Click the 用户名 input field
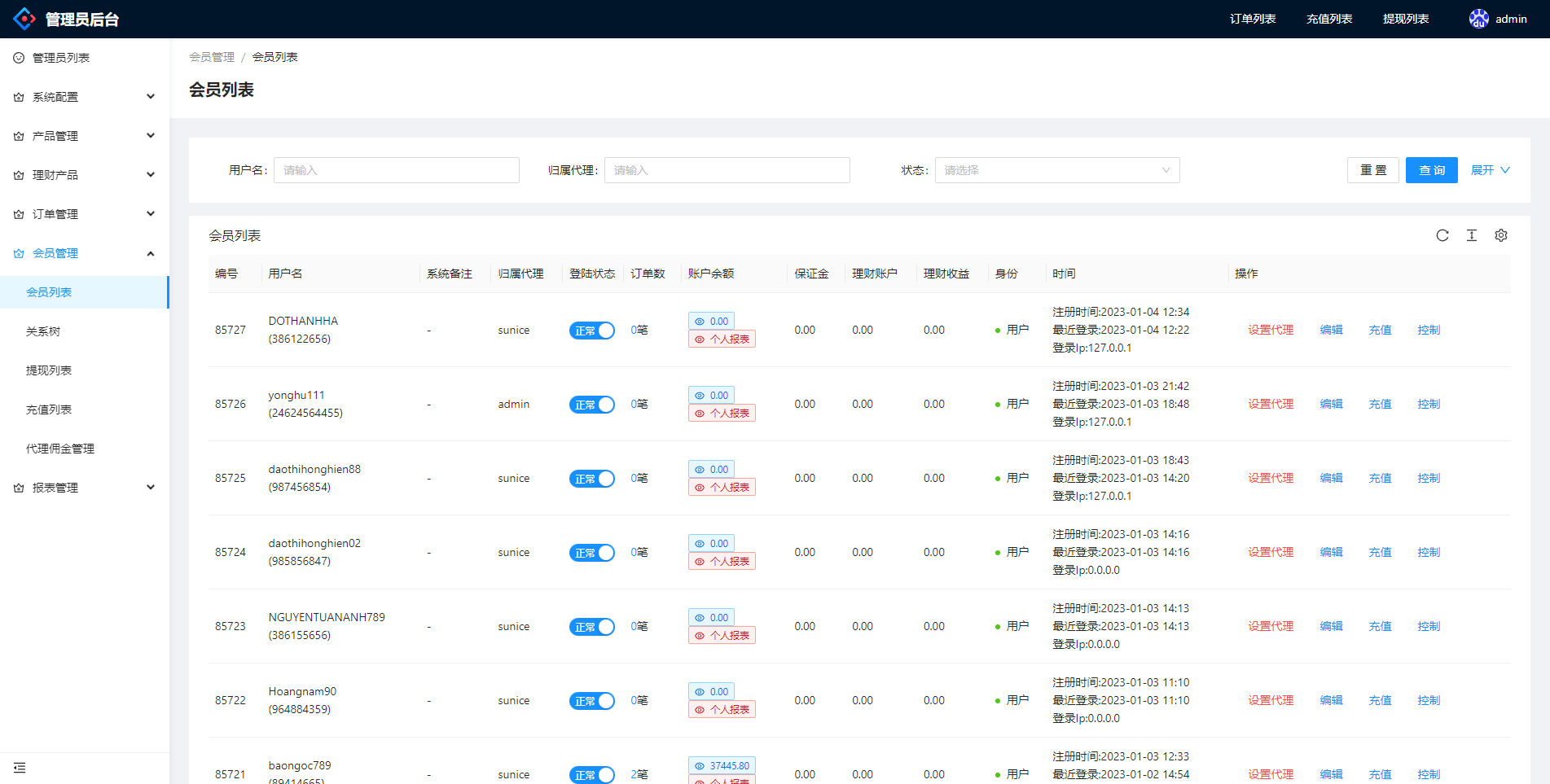Viewport: 1550px width, 784px height. click(396, 170)
